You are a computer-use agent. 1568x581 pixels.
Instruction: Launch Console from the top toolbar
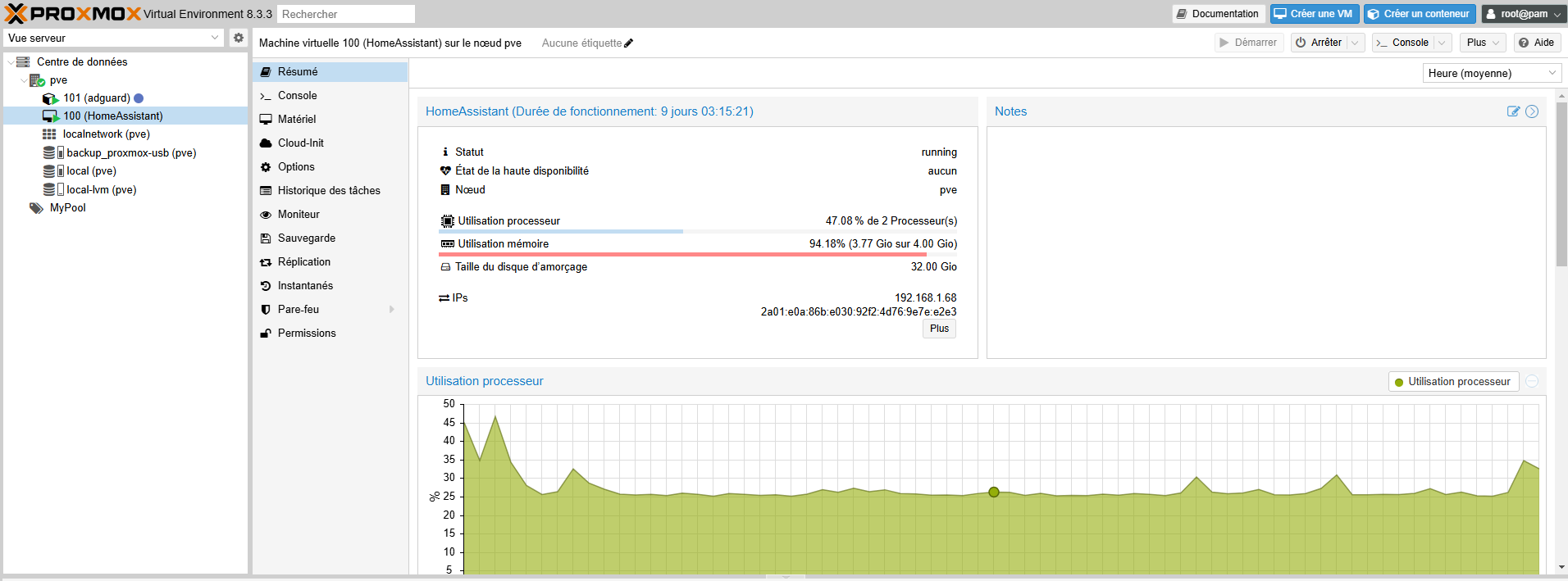[x=1403, y=43]
